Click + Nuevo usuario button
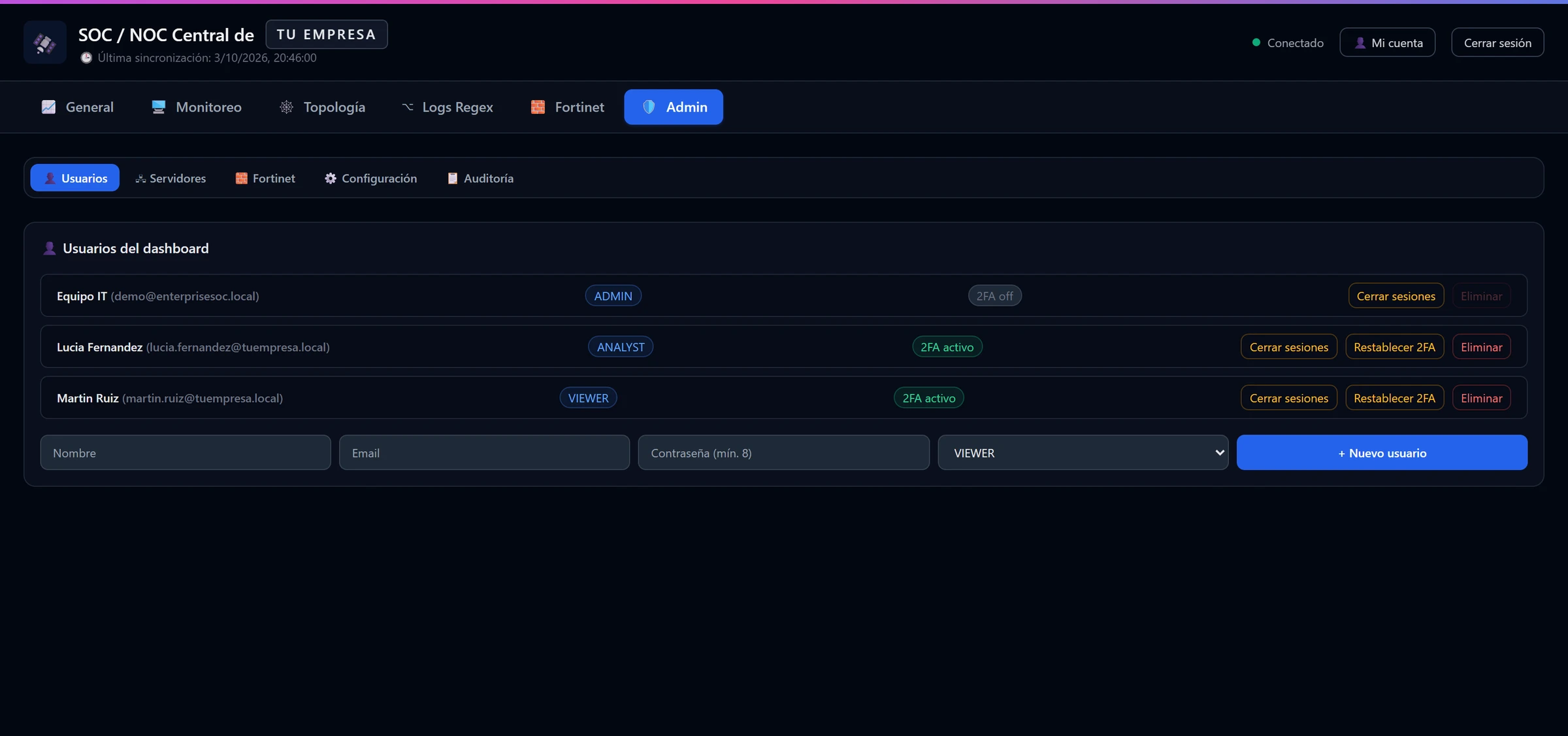This screenshot has height=736, width=1568. pyautogui.click(x=1382, y=452)
